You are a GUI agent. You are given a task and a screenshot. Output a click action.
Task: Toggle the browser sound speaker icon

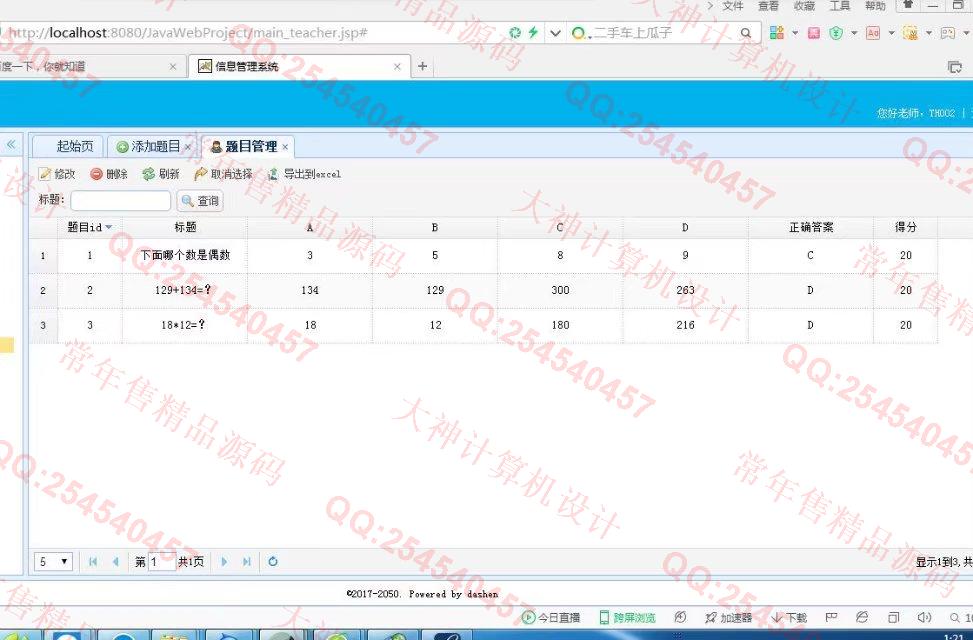[924, 617]
